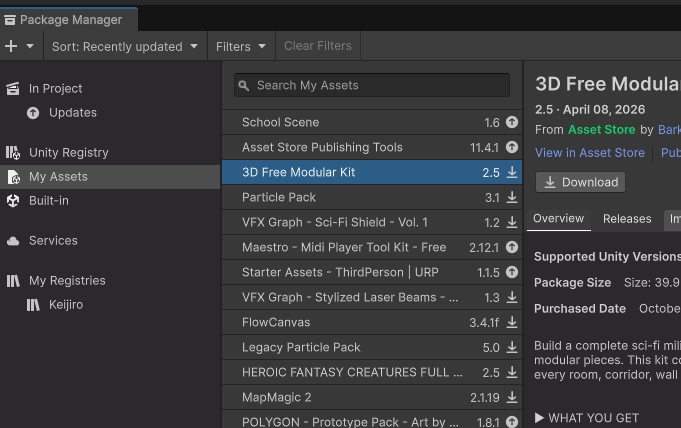Screen dimensions: 681x428
Task: Focus the Search My Assets field
Action: click(372, 85)
